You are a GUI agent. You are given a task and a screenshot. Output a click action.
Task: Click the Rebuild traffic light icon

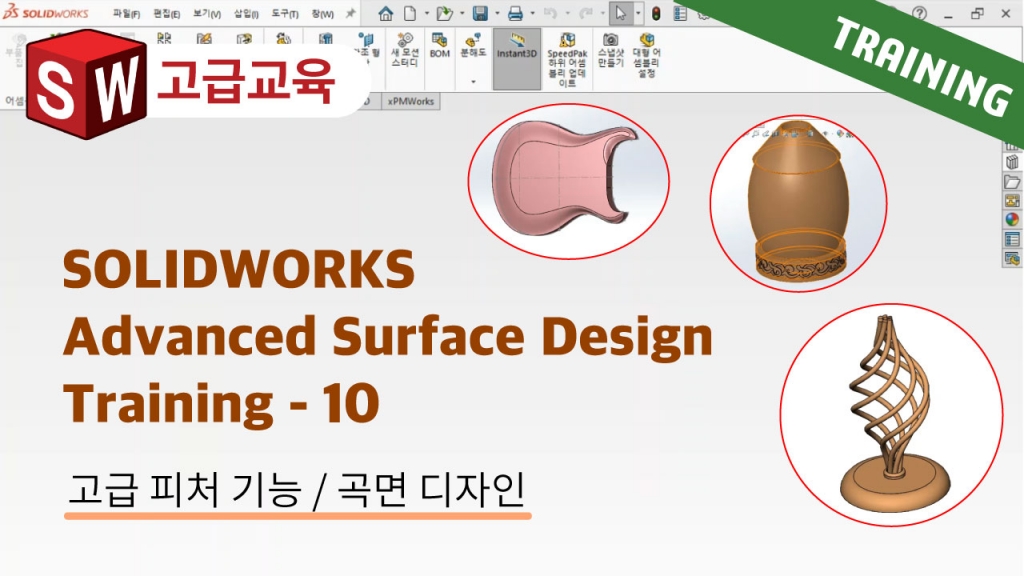(656, 13)
